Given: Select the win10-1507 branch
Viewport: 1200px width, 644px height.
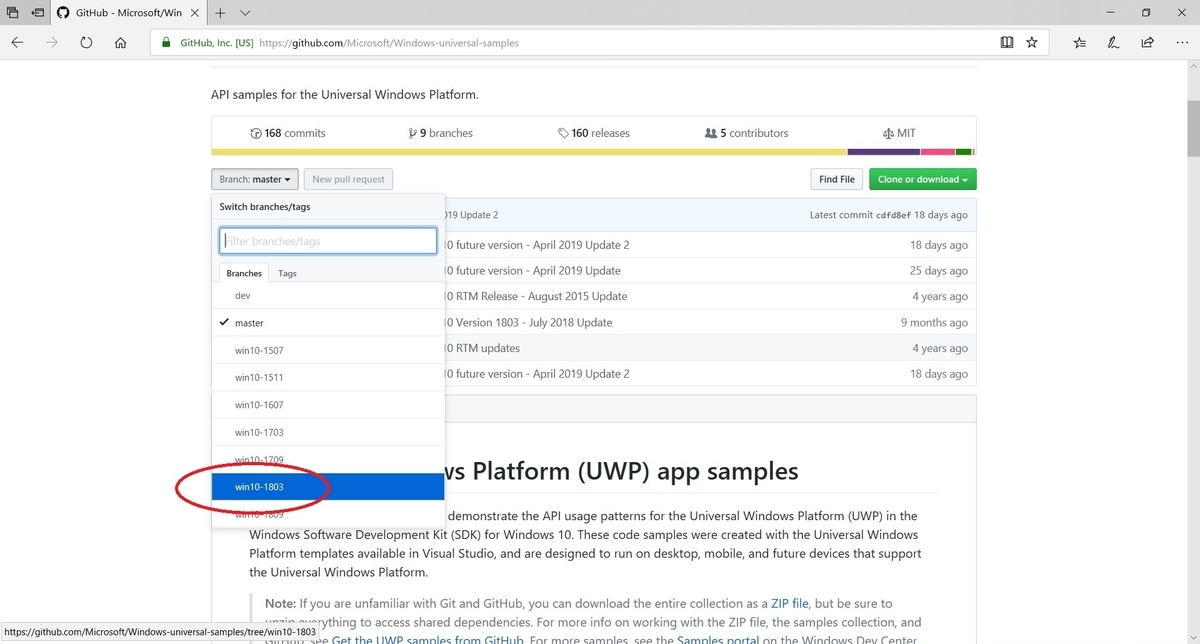Looking at the screenshot, I should tap(328, 350).
